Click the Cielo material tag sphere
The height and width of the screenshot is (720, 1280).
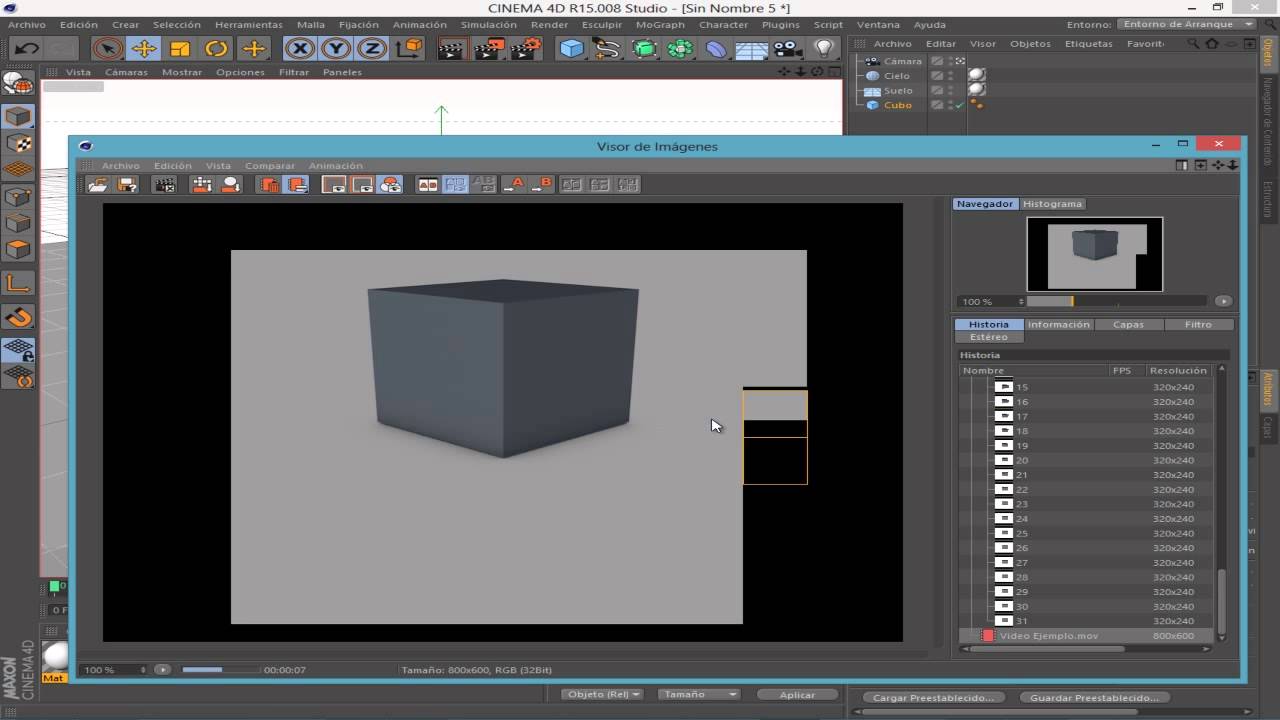coord(976,75)
